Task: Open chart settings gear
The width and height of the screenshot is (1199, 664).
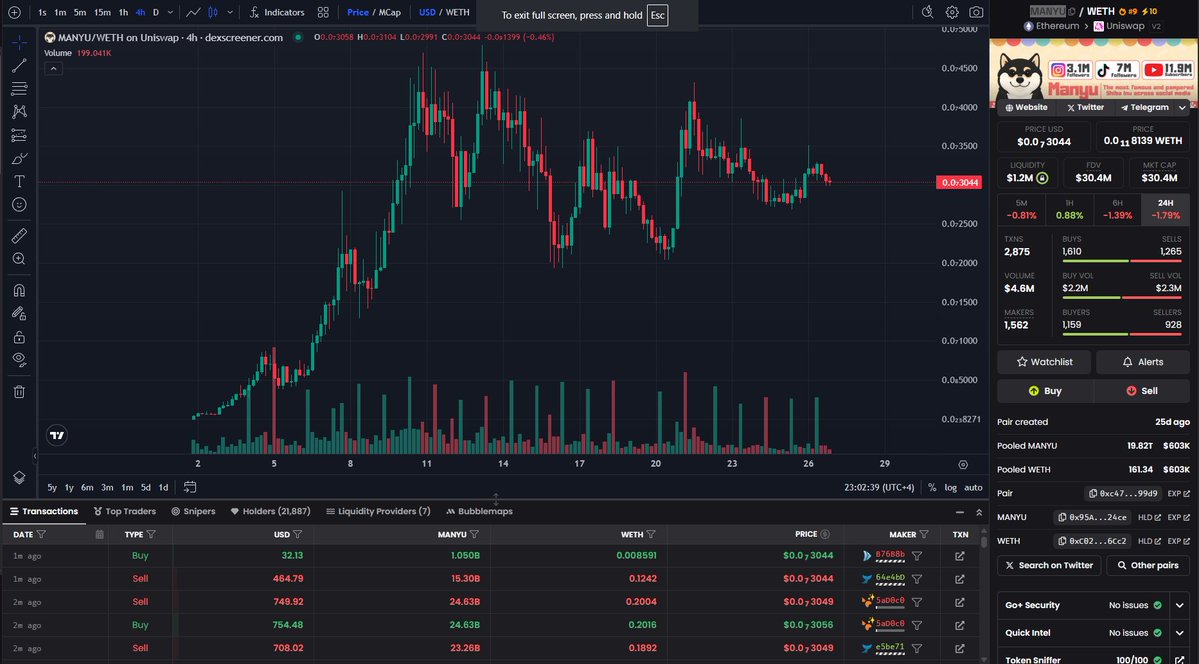Action: (952, 12)
